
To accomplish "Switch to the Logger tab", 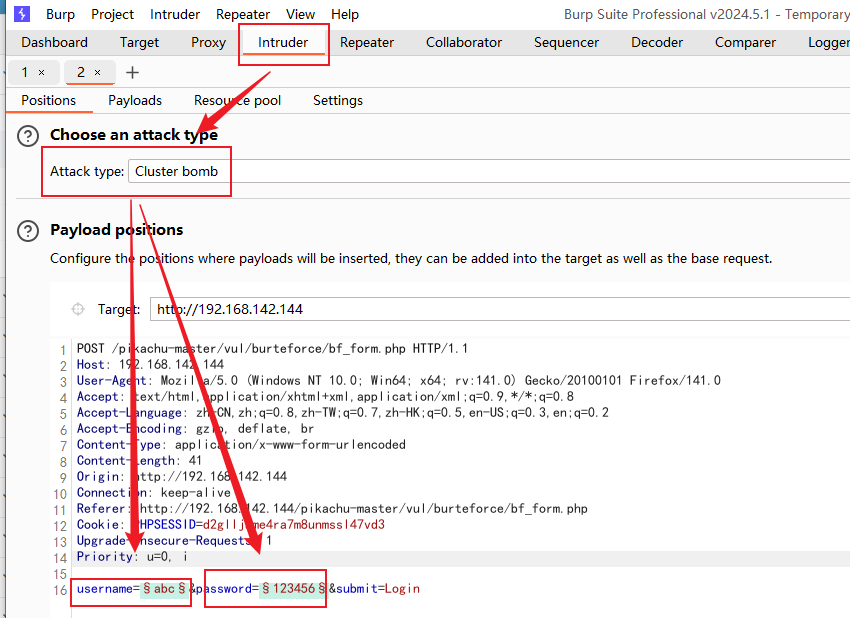I will [828, 42].
